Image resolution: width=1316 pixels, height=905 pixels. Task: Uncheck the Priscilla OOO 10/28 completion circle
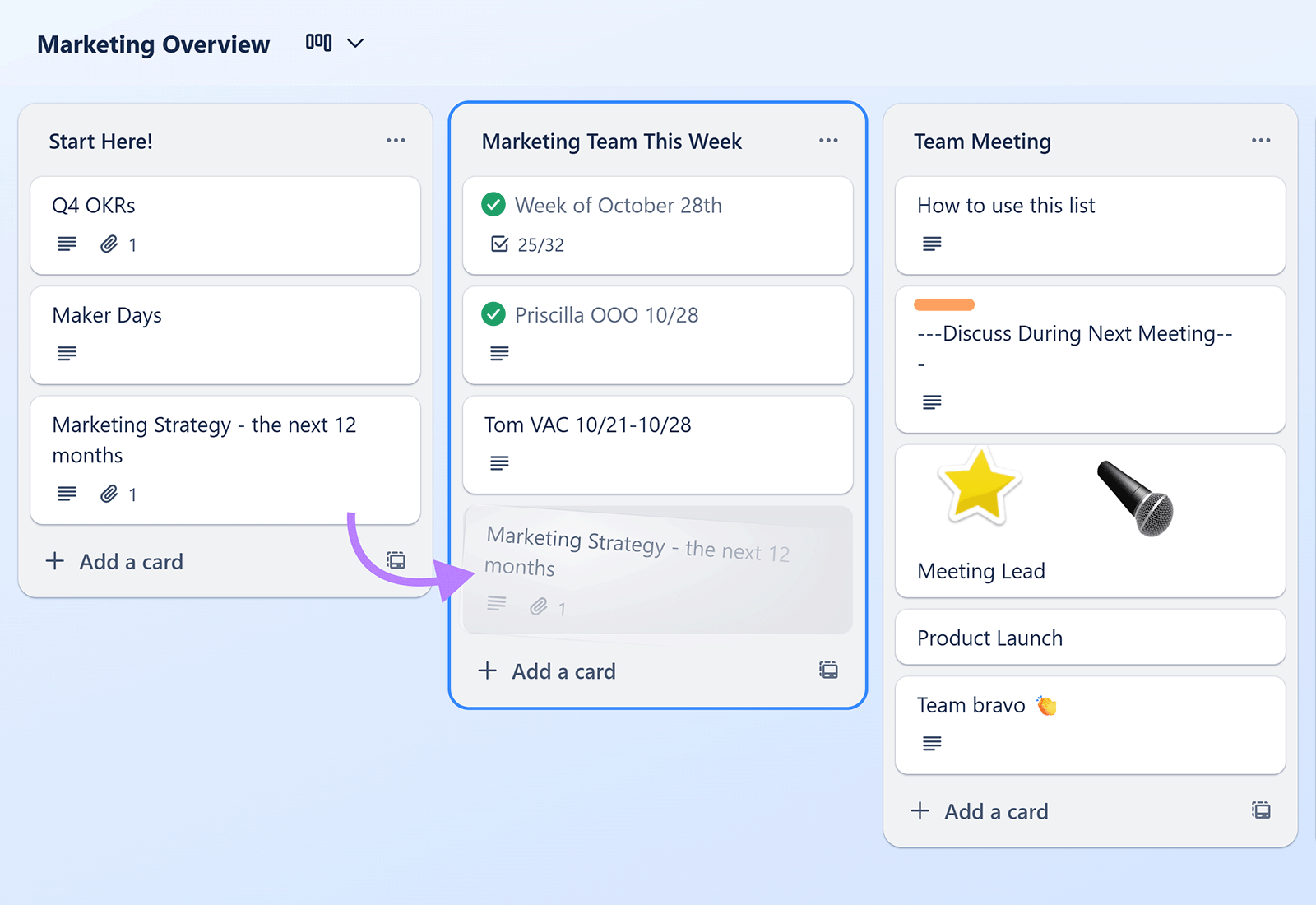[x=493, y=314]
